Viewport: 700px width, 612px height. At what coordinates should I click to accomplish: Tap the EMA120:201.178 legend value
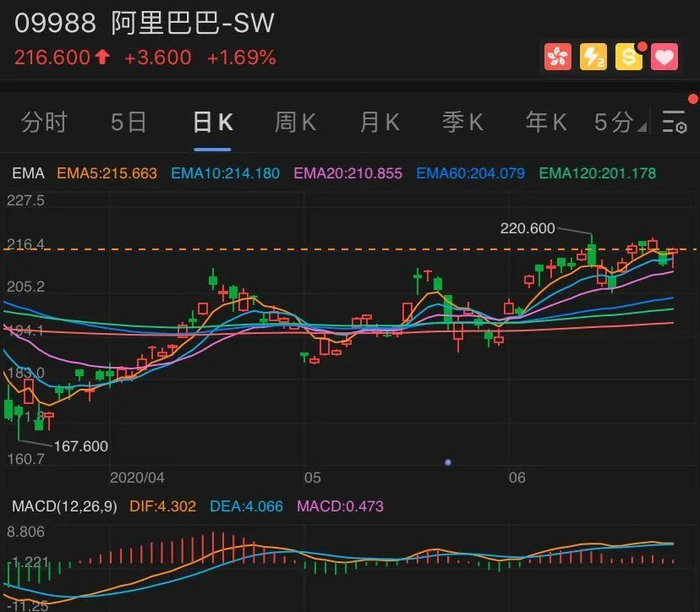(597, 173)
